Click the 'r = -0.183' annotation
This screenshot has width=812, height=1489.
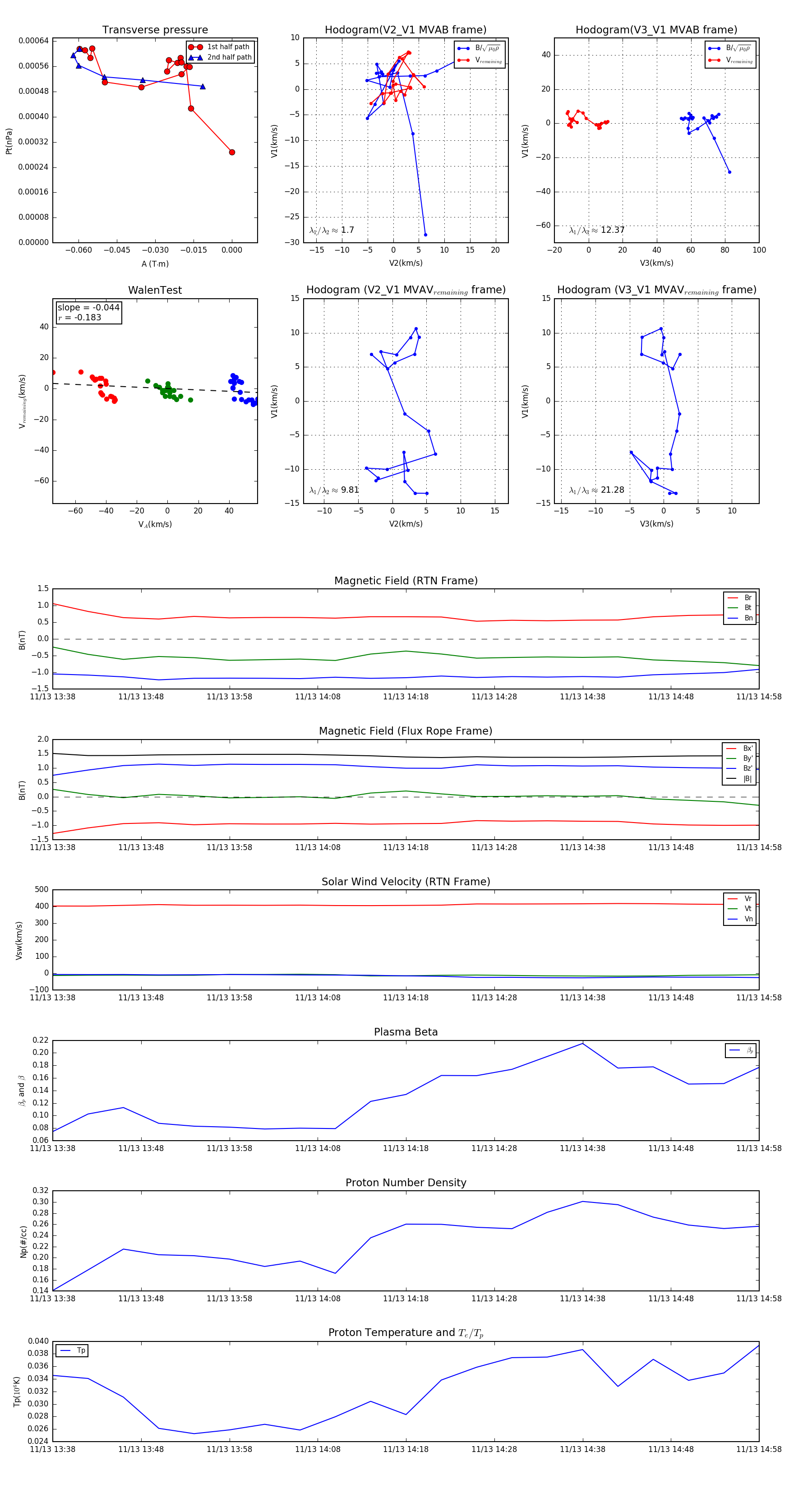(x=80, y=317)
